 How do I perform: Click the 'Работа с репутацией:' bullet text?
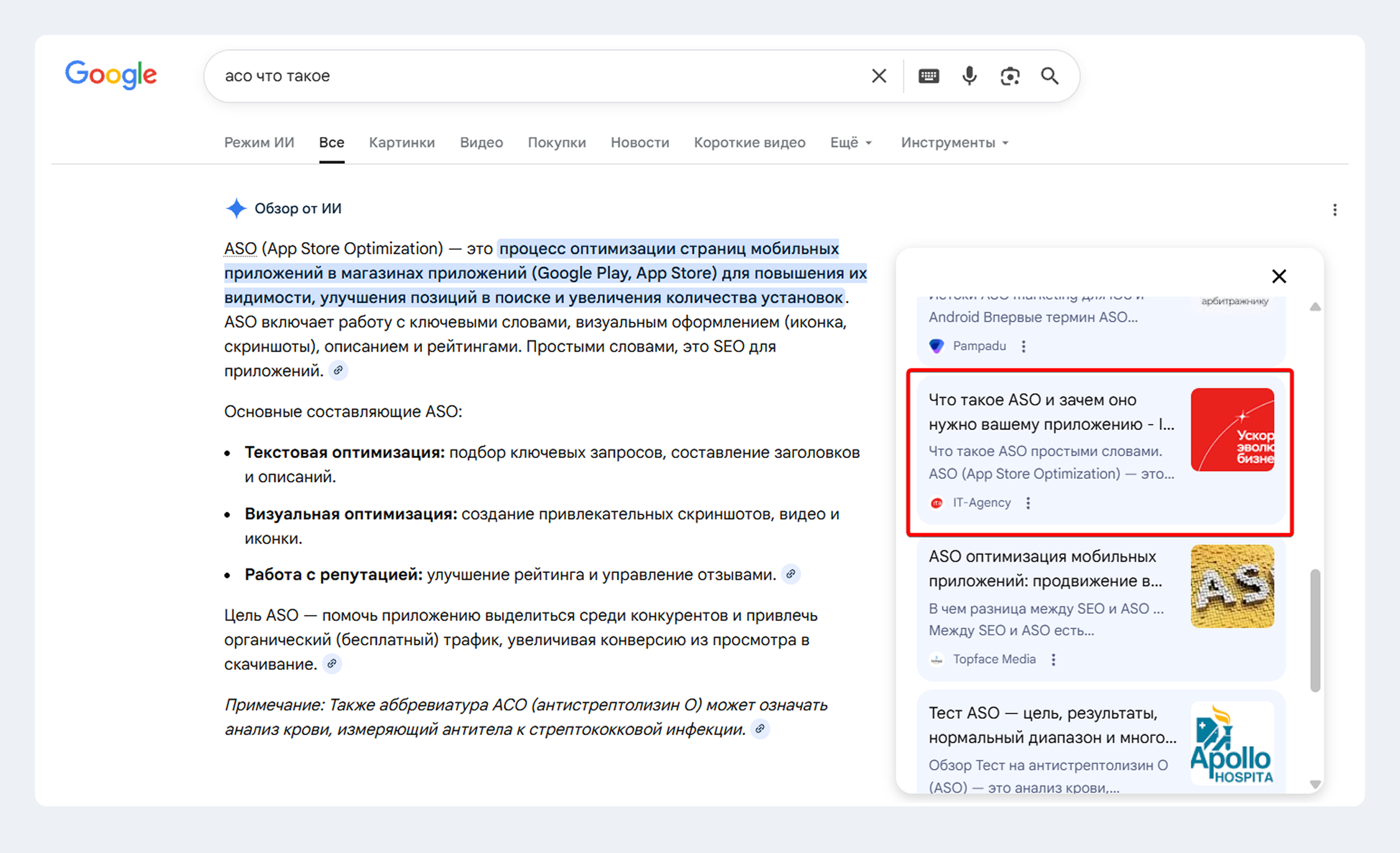[334, 575]
